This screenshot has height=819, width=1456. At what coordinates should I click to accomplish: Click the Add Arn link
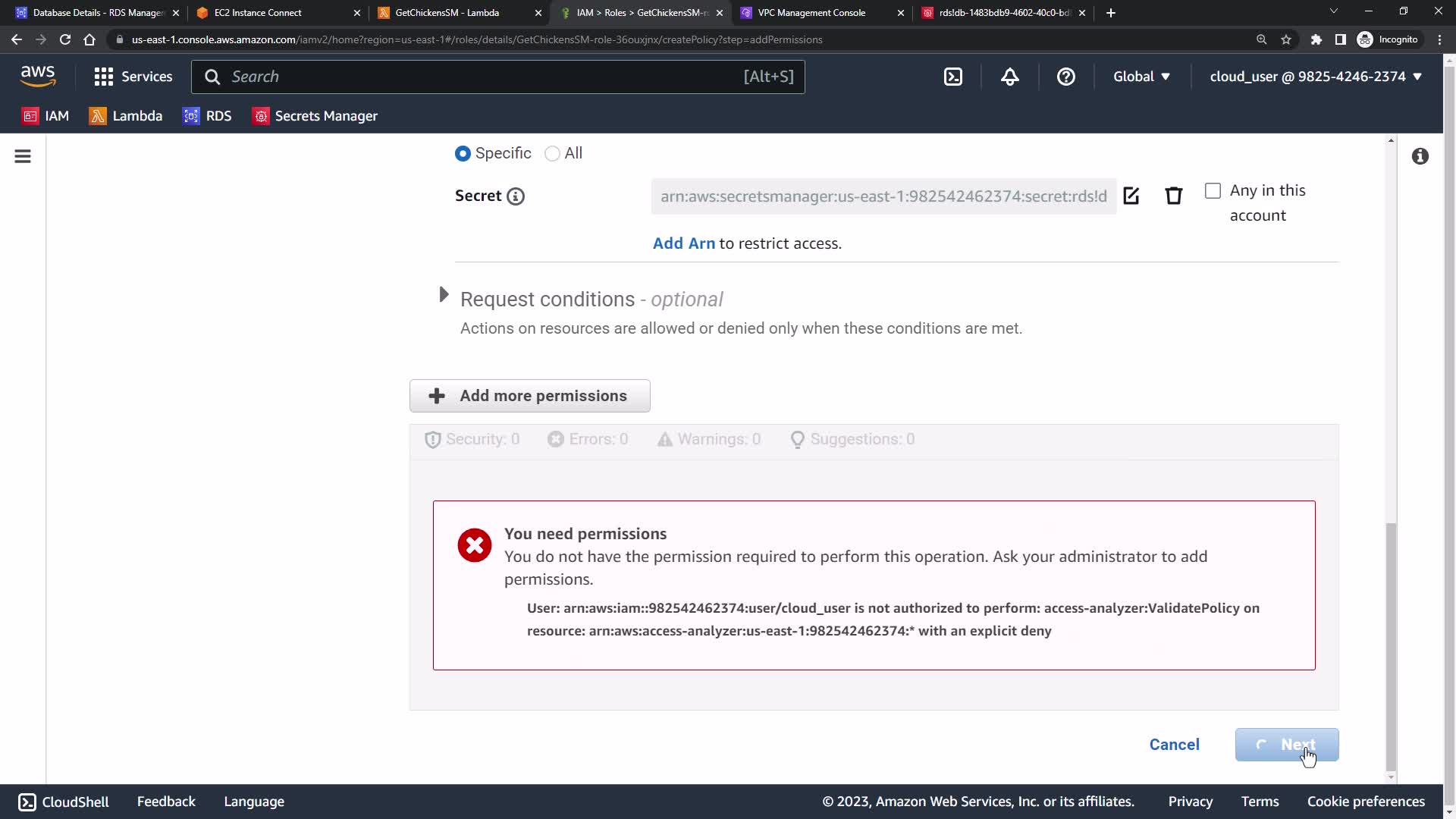click(x=683, y=243)
